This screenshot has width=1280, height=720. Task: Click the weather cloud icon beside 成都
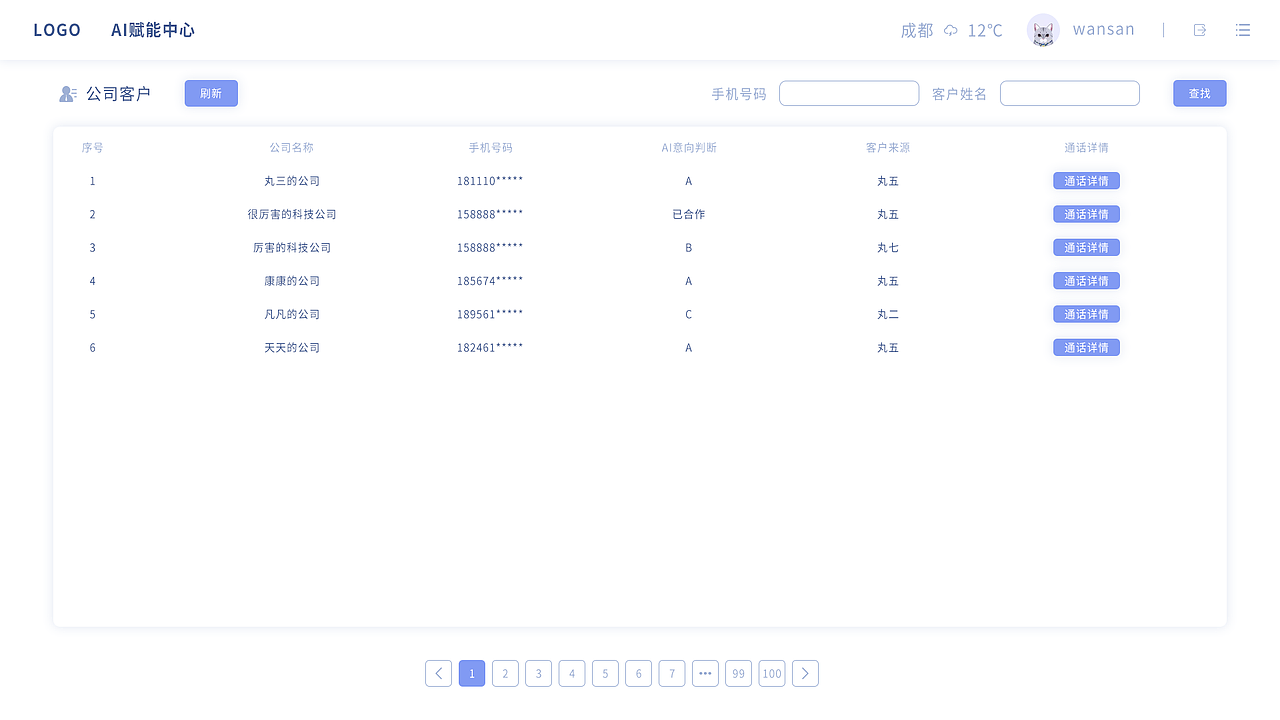tap(950, 30)
